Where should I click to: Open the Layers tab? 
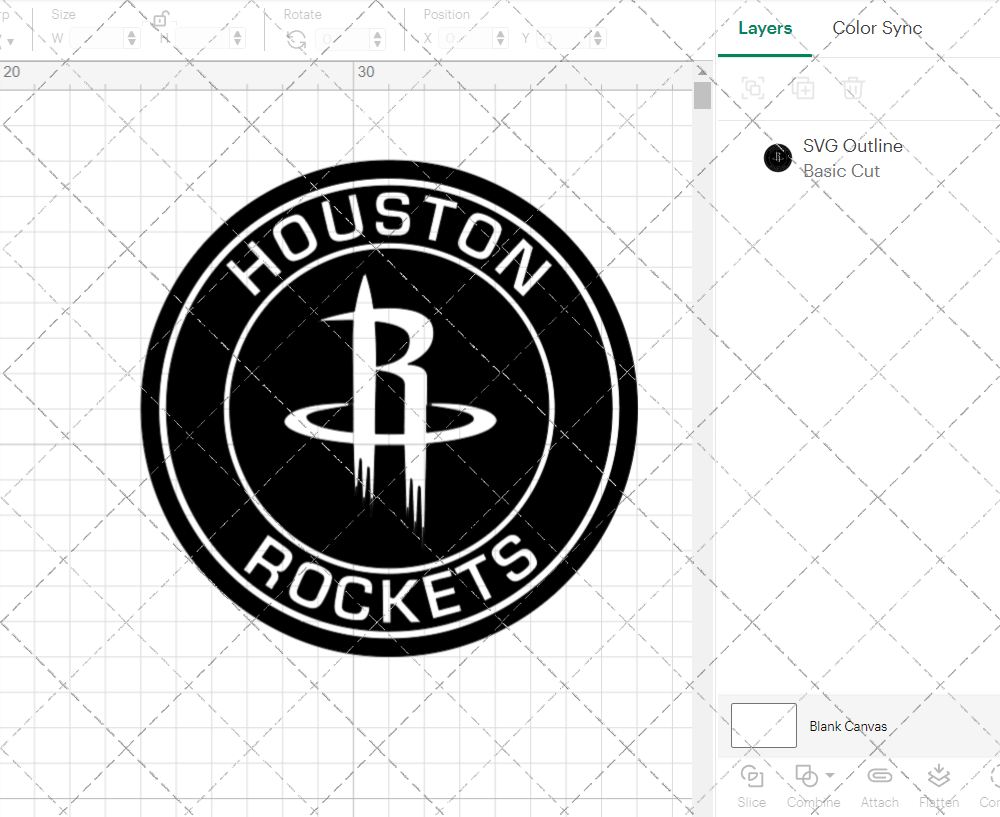pyautogui.click(x=764, y=28)
